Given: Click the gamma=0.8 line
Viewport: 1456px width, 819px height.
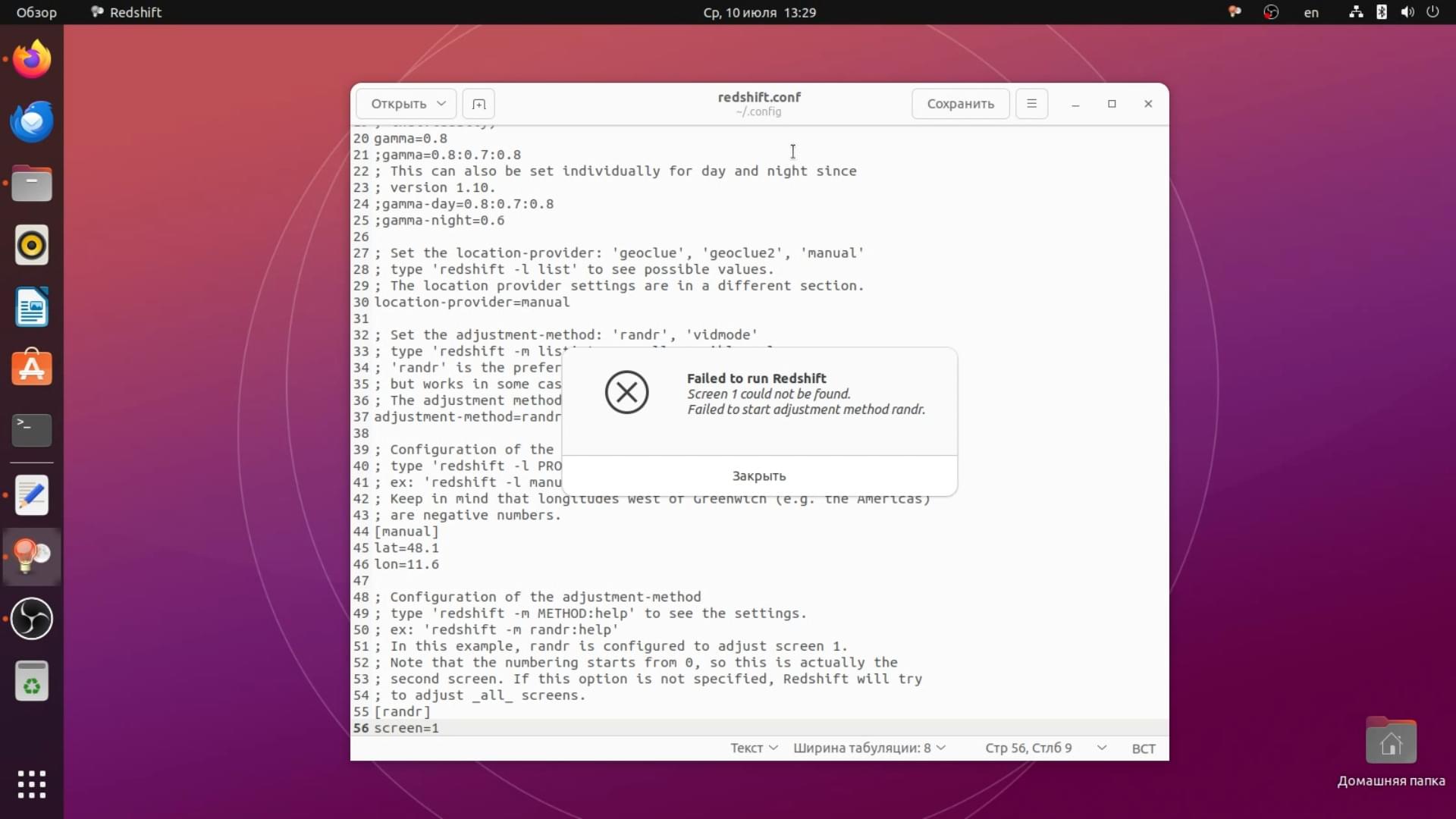Looking at the screenshot, I should click(410, 138).
